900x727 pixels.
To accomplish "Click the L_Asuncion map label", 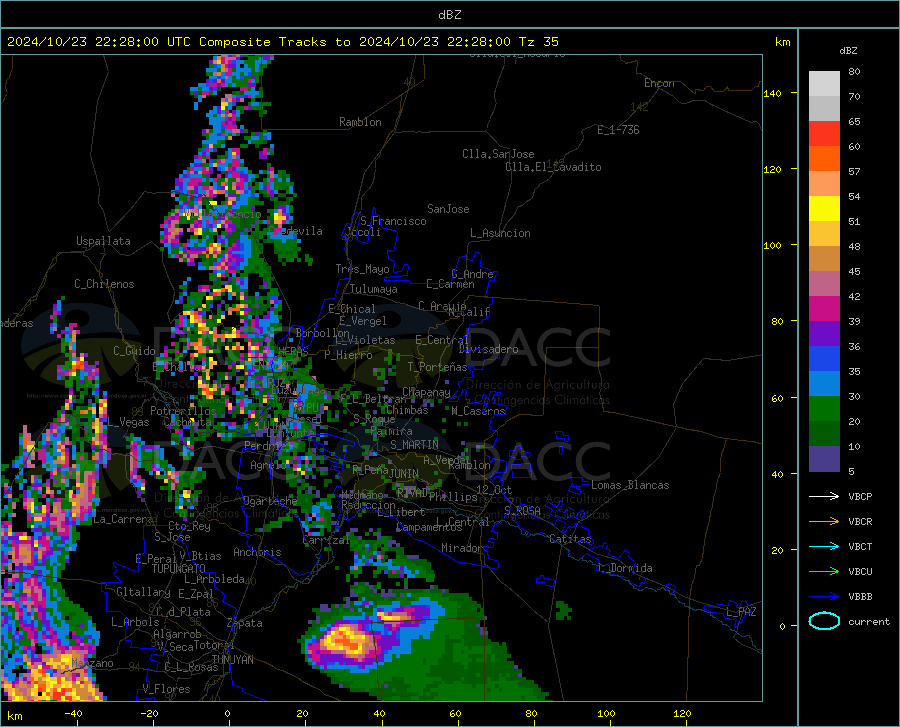I will point(500,233).
